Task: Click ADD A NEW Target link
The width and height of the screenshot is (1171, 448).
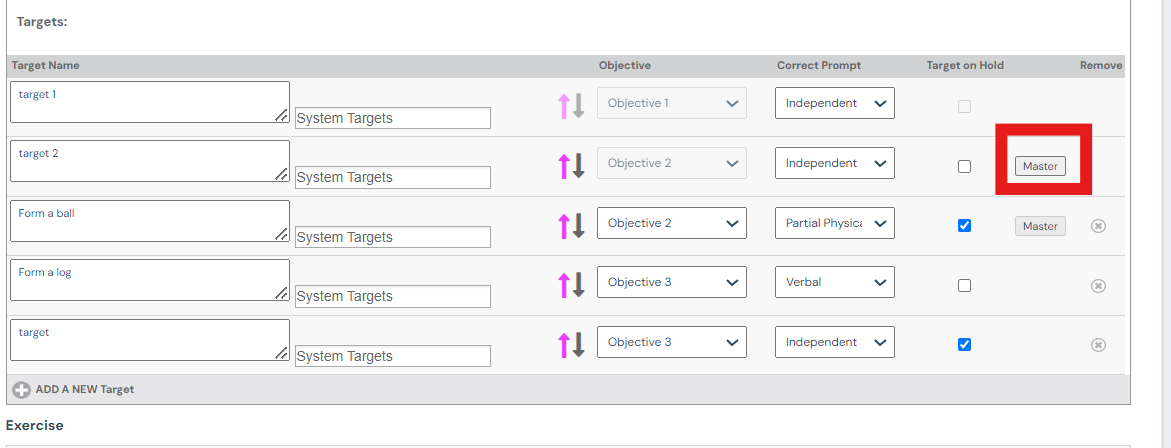Action: click(x=84, y=389)
